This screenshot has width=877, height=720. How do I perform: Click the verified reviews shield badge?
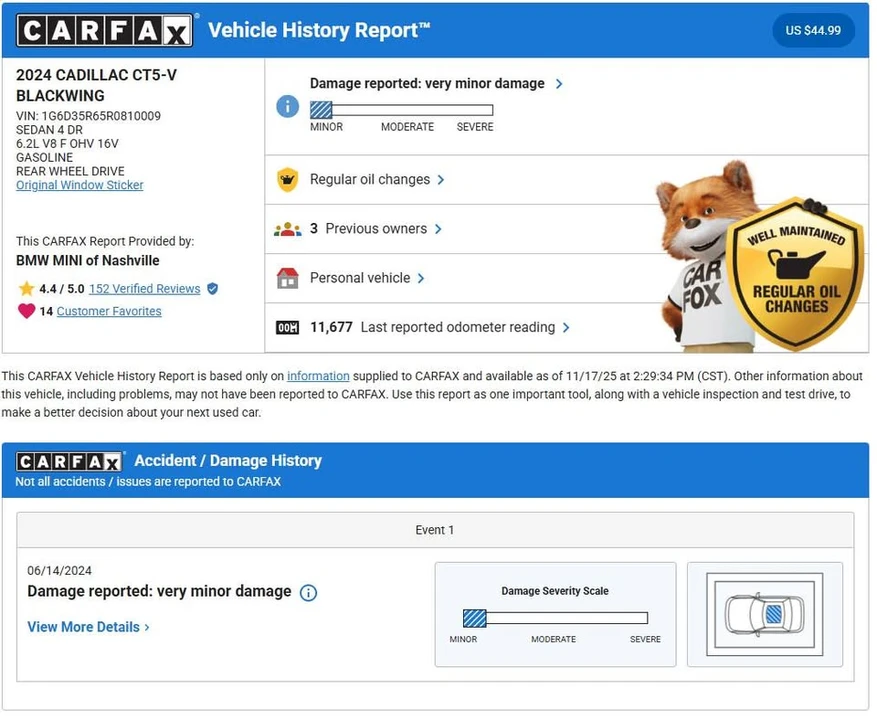click(x=213, y=290)
